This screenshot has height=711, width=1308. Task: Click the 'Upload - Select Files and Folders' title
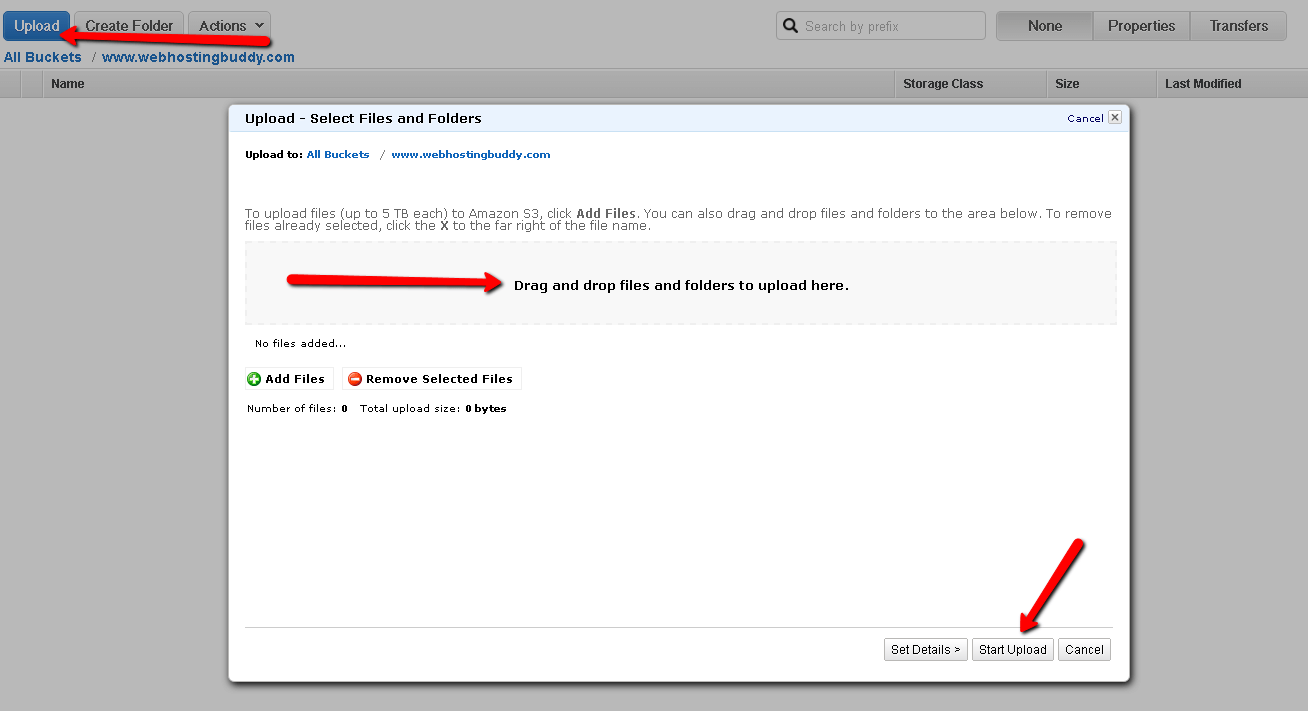point(363,118)
